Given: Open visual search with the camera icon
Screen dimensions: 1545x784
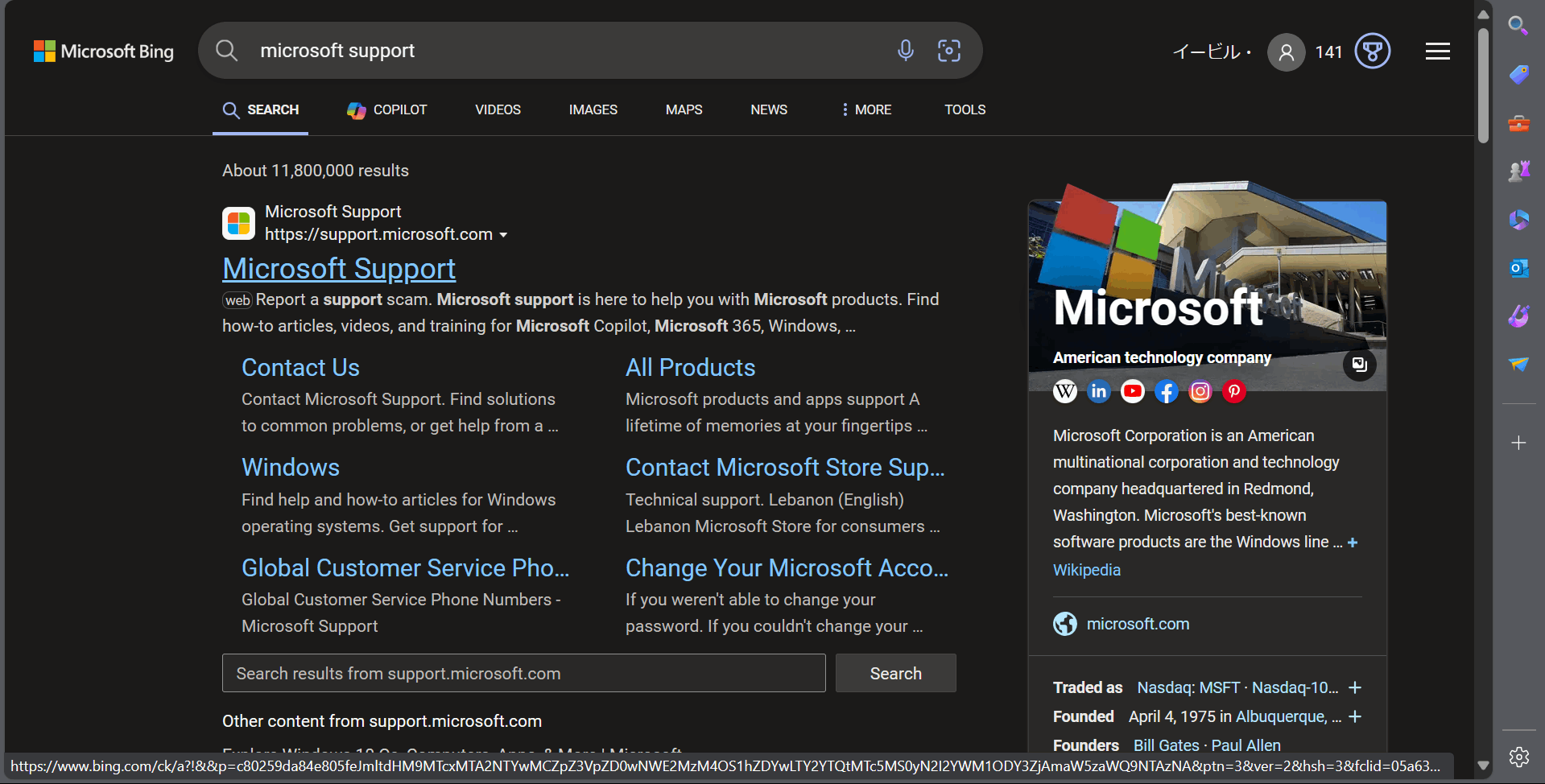Looking at the screenshot, I should (949, 50).
